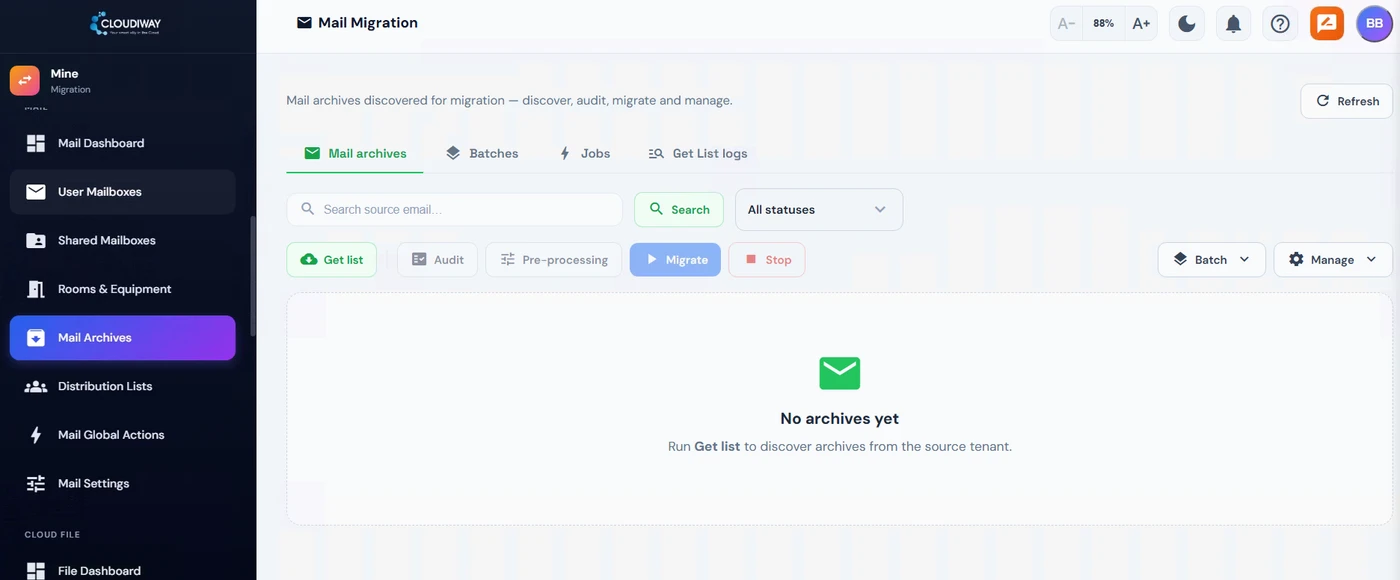This screenshot has width=1400, height=580.
Task: Expand the Batch dropdown menu
Action: (1212, 259)
